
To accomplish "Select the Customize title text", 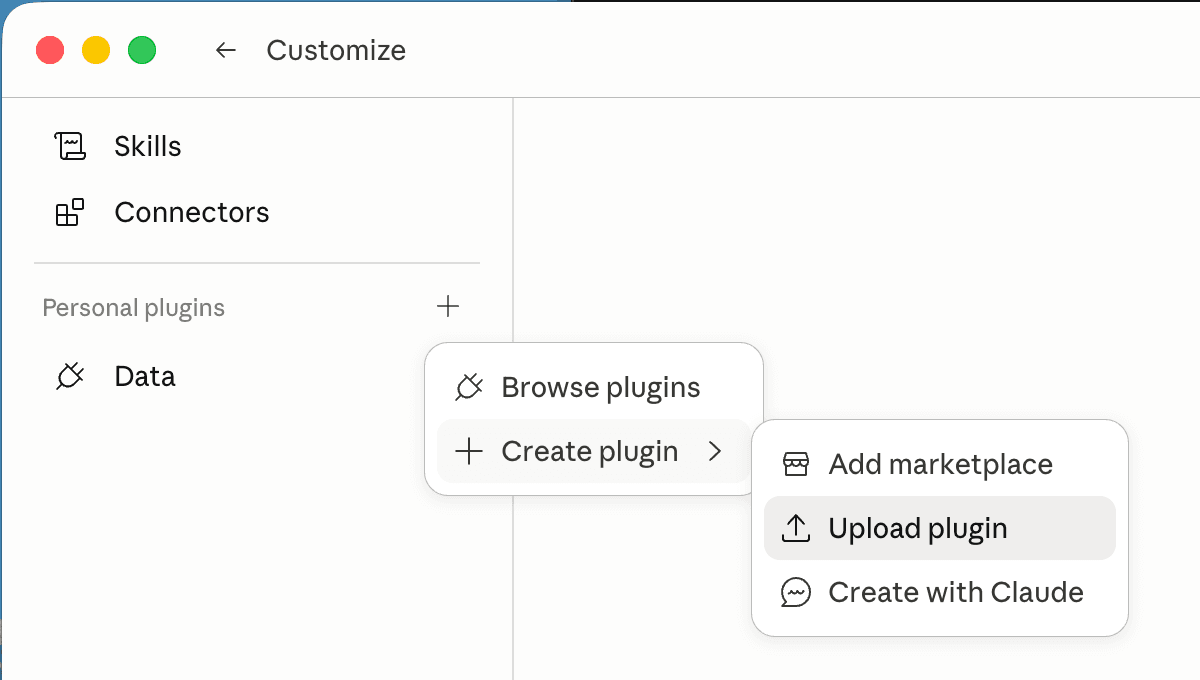I will pyautogui.click(x=336, y=50).
